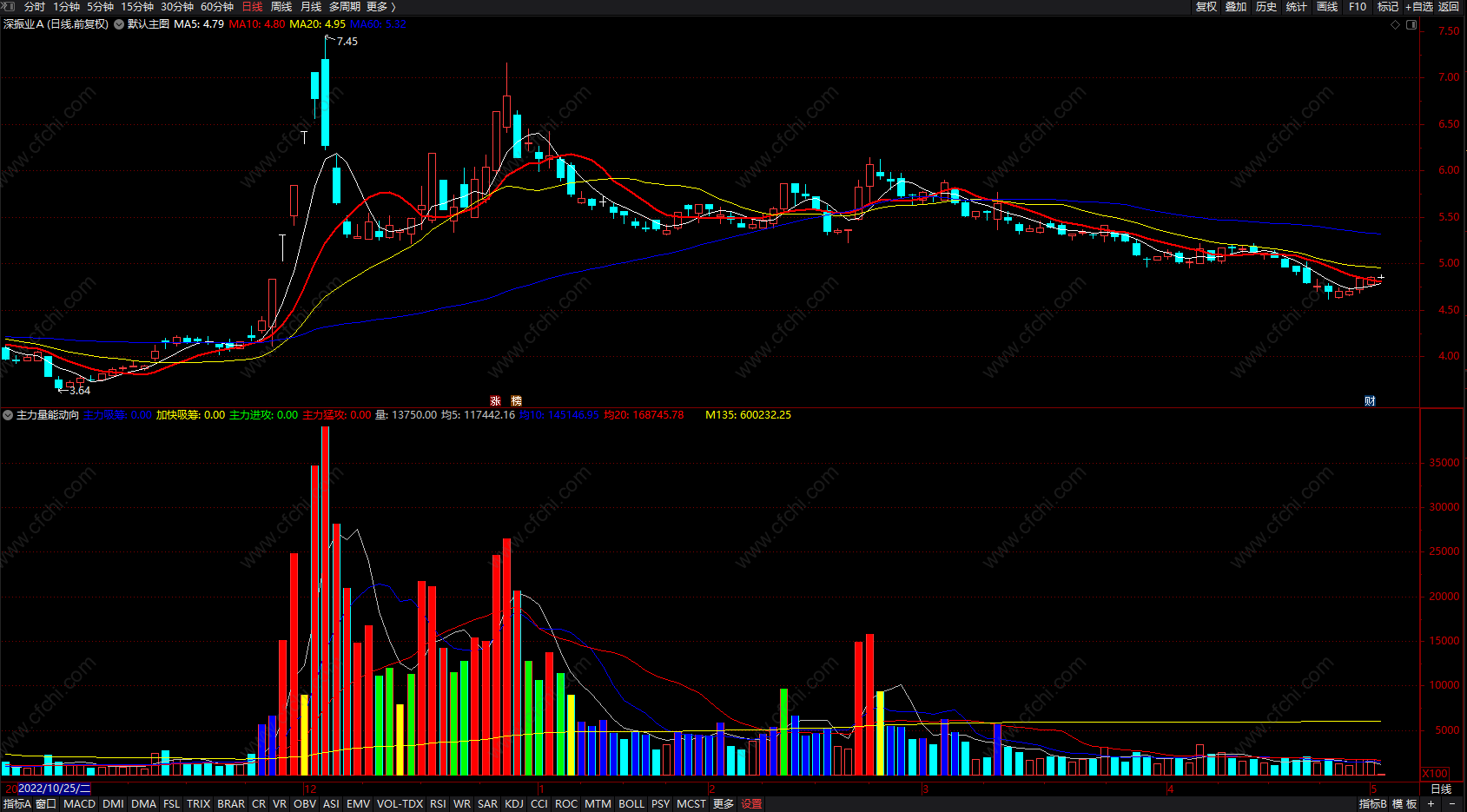Viewport: 1467px width, 812px height.
Task: Click the 榜 event marker
Action: pyautogui.click(x=516, y=401)
